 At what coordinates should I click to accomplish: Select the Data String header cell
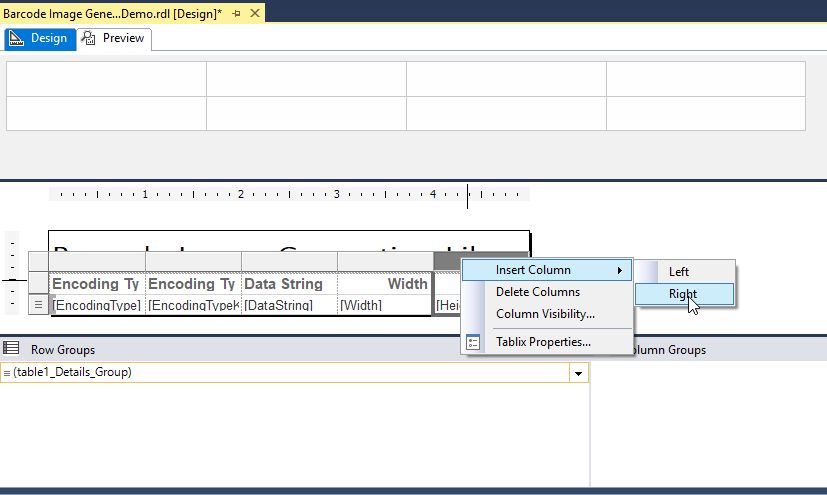[x=289, y=284]
